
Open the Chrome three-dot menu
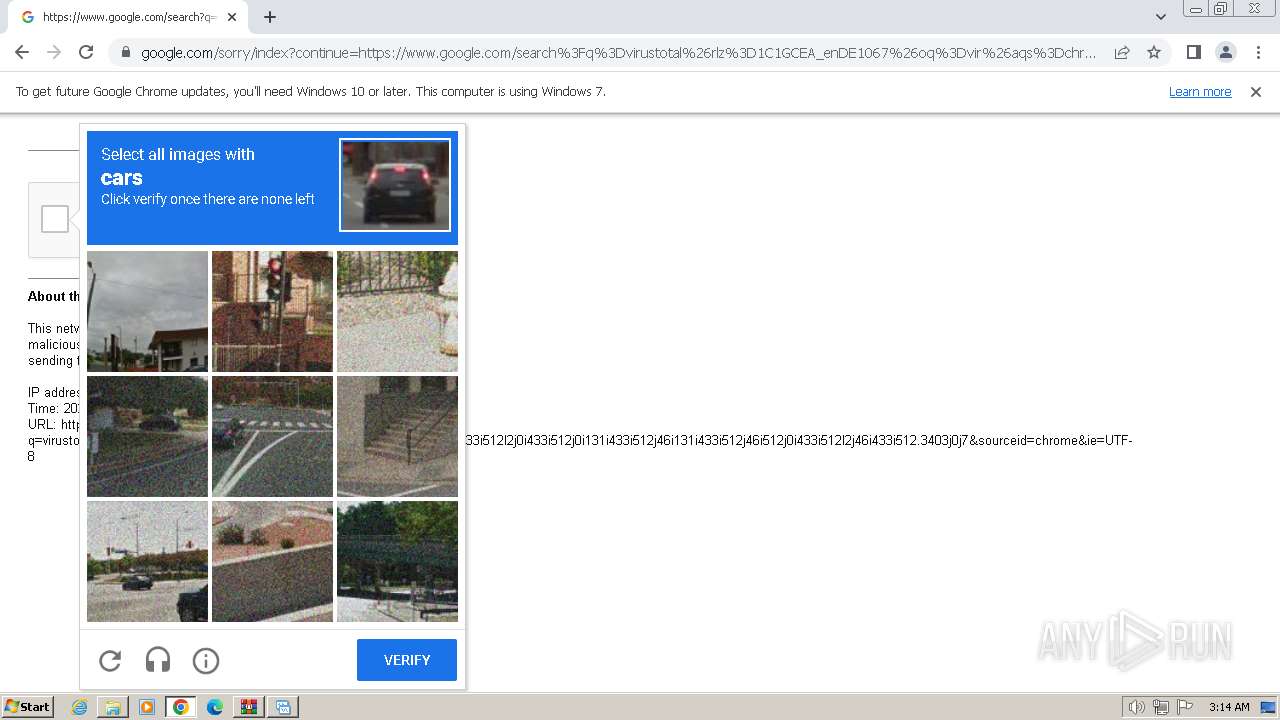point(1258,52)
